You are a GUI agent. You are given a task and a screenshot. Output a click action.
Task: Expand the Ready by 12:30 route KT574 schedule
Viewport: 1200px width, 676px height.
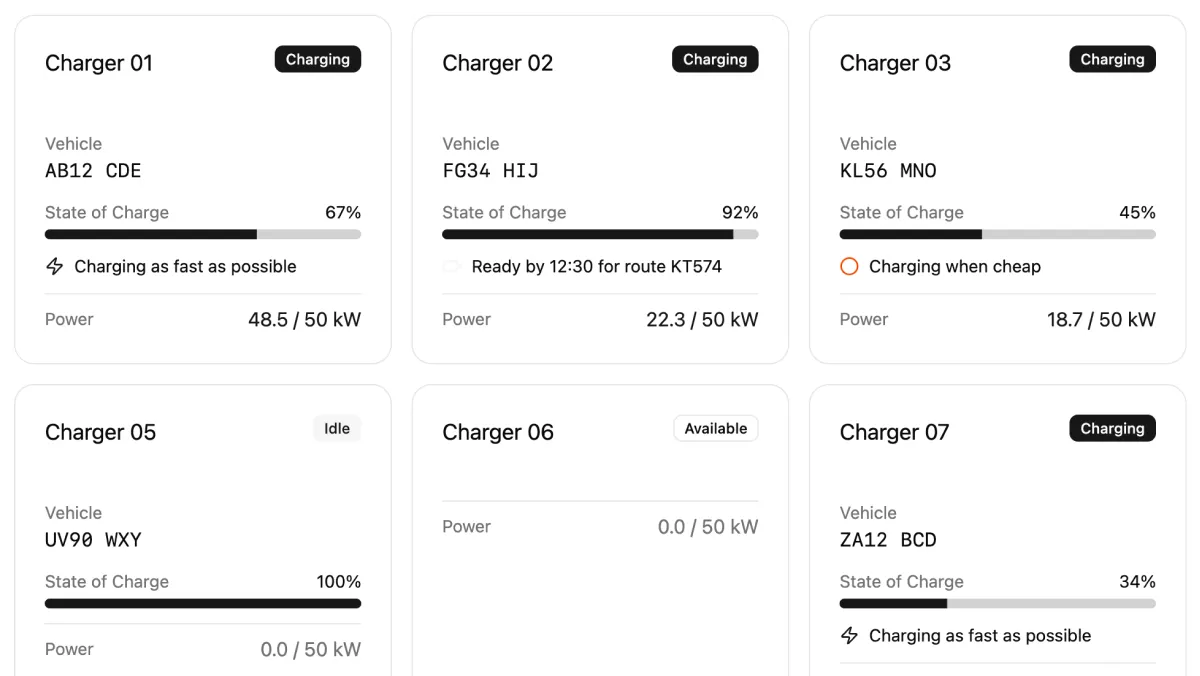tap(598, 267)
